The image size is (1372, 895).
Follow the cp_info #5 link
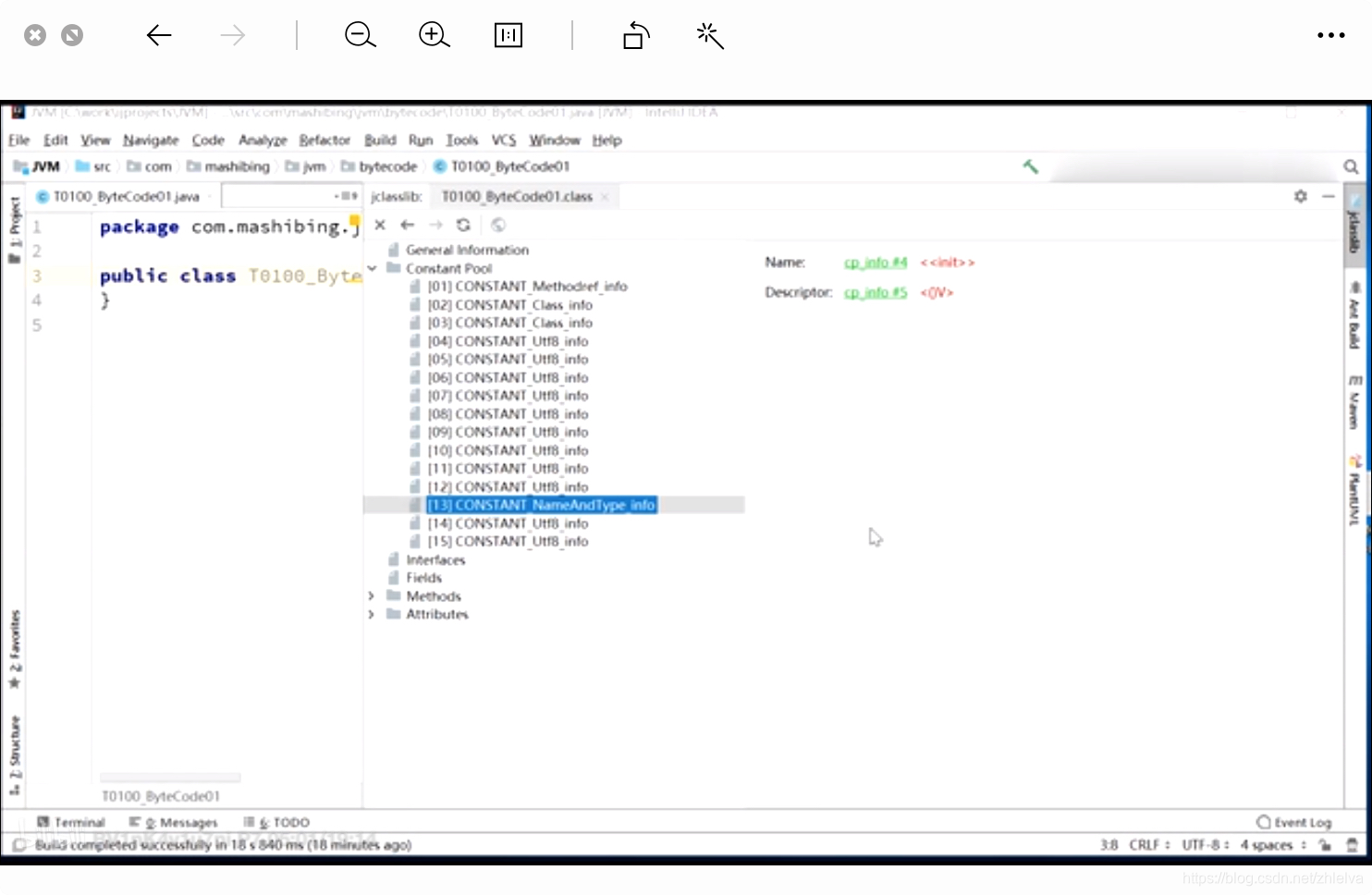pos(876,292)
